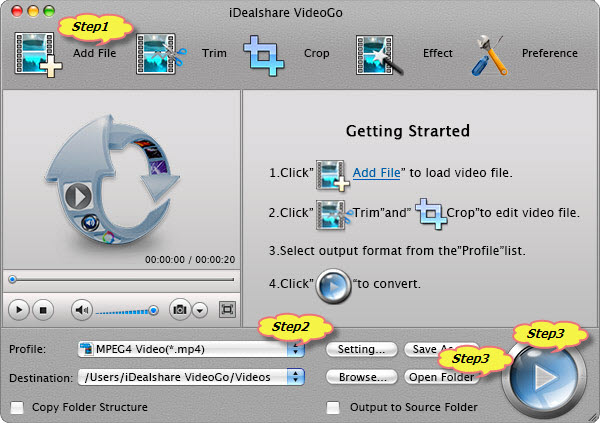Click Trim icon in Getting Started step 2
Viewport: 600px width, 423px height.
(333, 215)
